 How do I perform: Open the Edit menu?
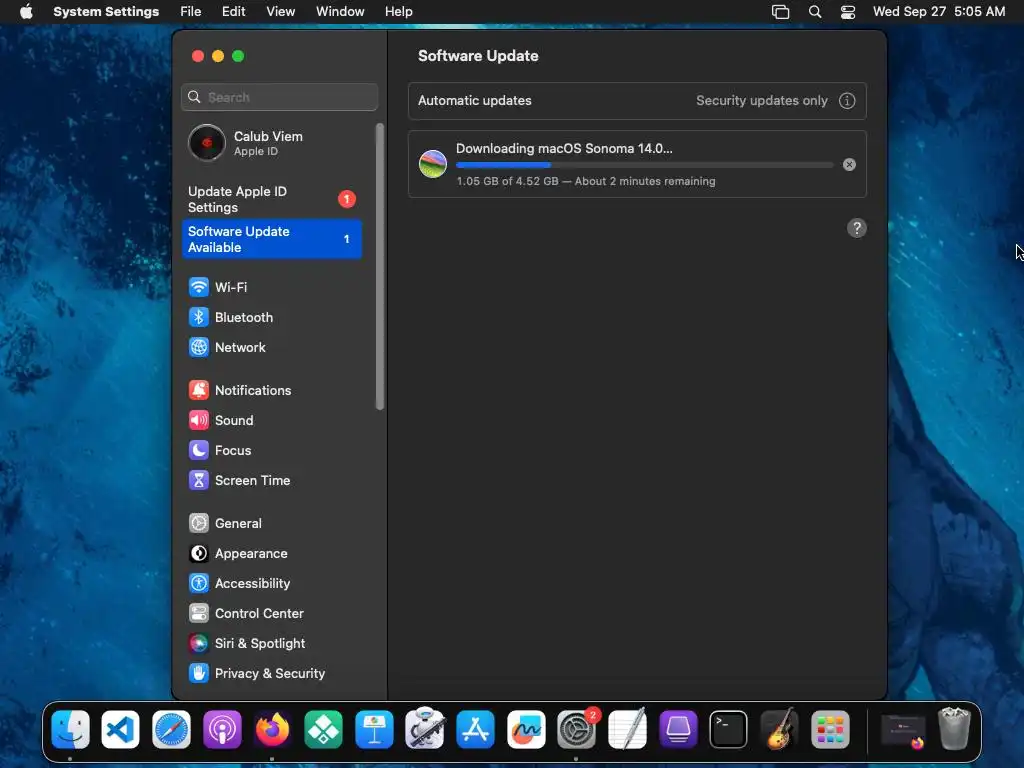[233, 12]
